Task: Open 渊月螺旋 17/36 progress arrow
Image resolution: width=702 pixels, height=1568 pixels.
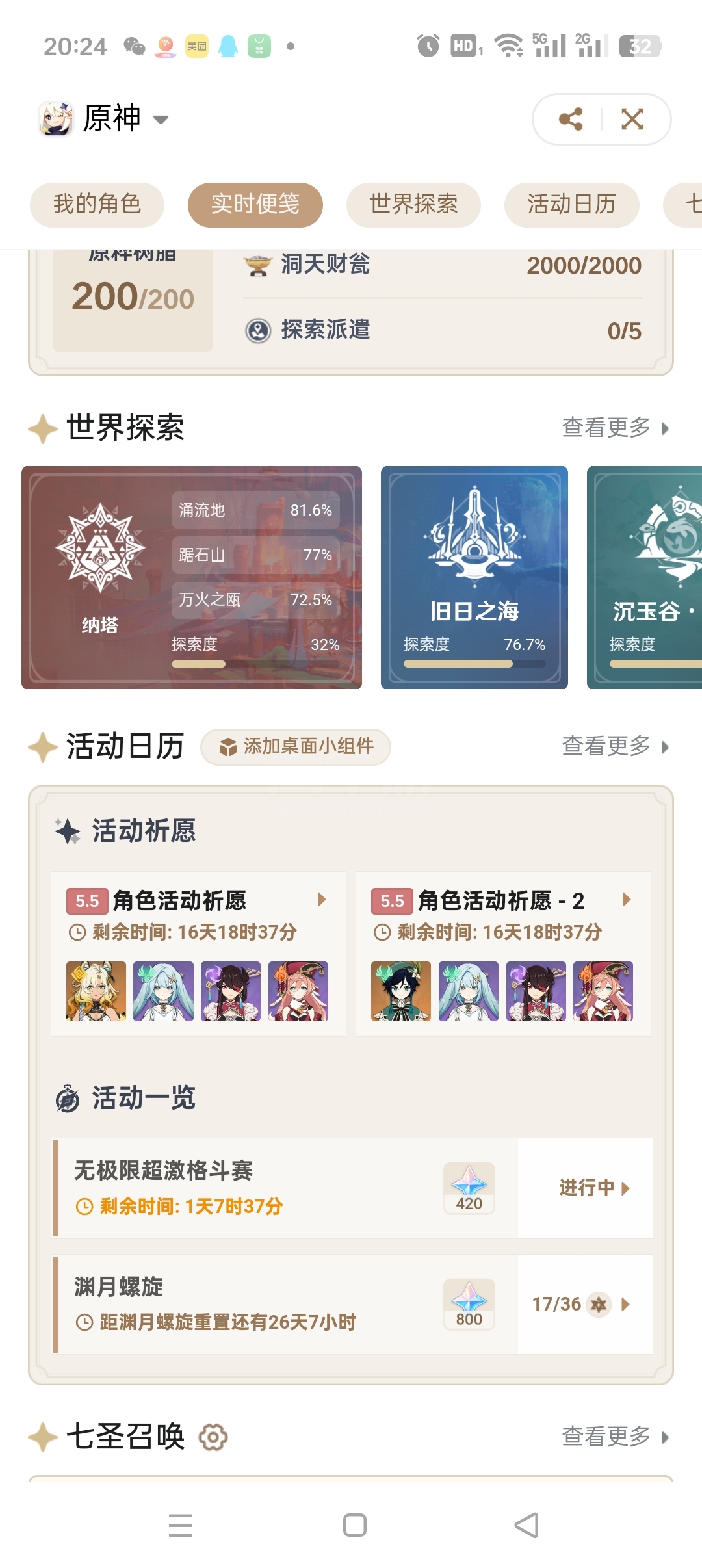Action: (x=625, y=1304)
